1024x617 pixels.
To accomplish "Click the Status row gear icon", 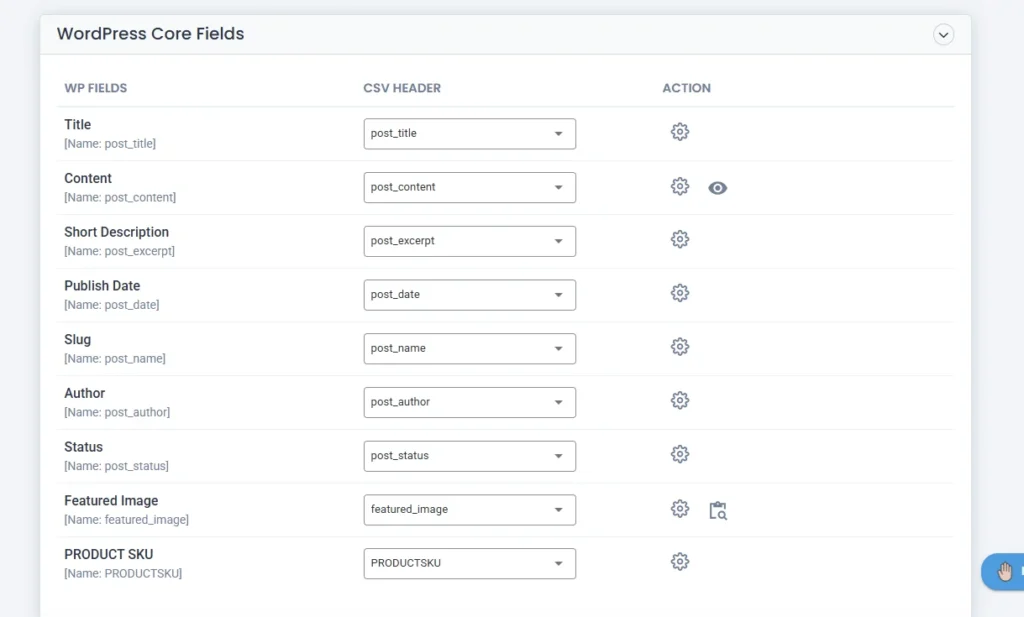I will click(680, 455).
